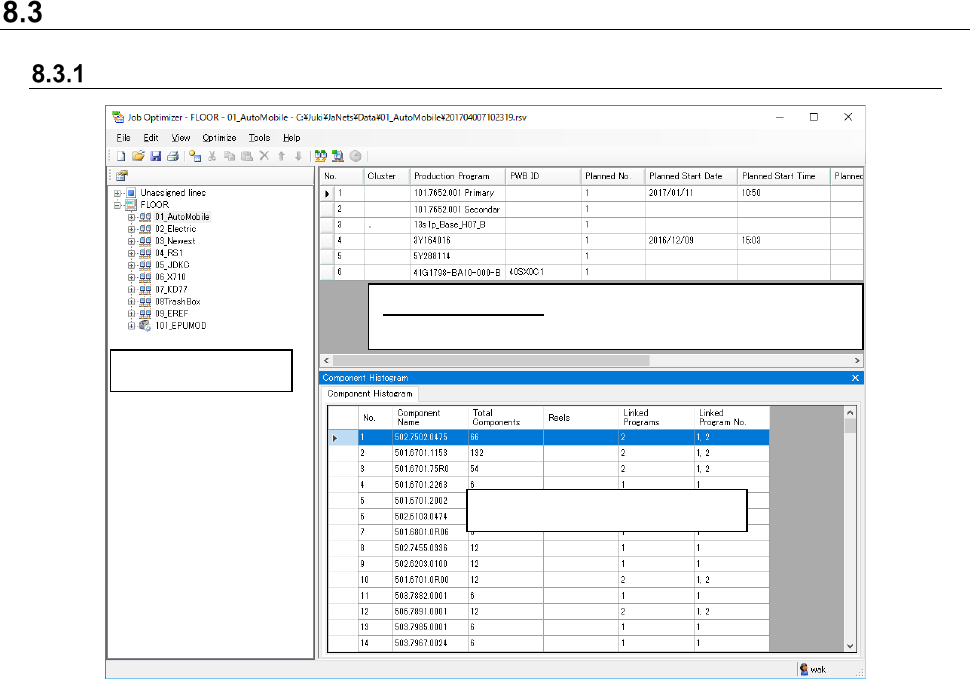Open the Tools menu
The width and height of the screenshot is (970, 679).
coord(259,138)
